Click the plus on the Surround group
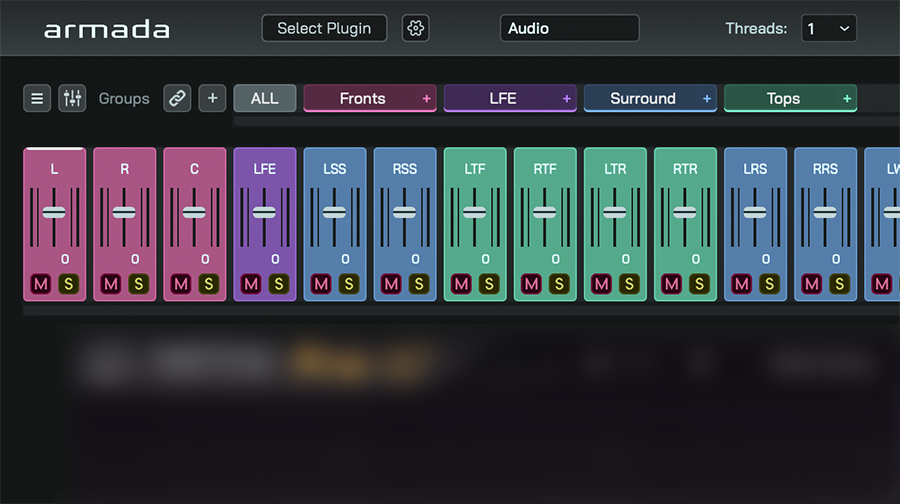Image resolution: width=900 pixels, height=504 pixels. tap(707, 99)
